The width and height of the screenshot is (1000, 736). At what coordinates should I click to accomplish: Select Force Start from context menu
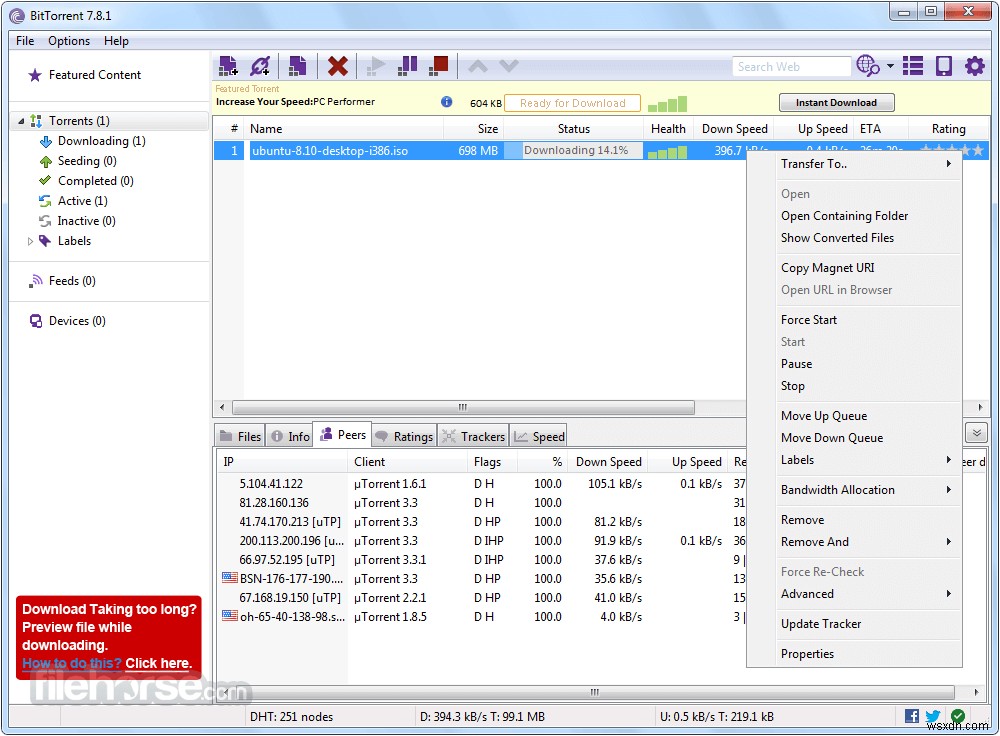pyautogui.click(x=808, y=319)
